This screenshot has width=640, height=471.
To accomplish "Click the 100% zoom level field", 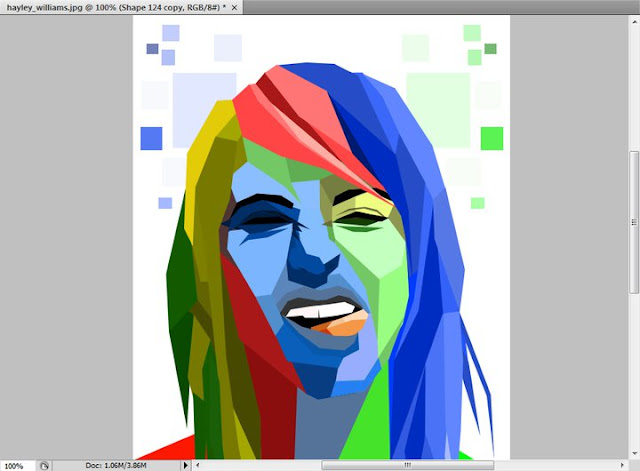I will click(18, 466).
